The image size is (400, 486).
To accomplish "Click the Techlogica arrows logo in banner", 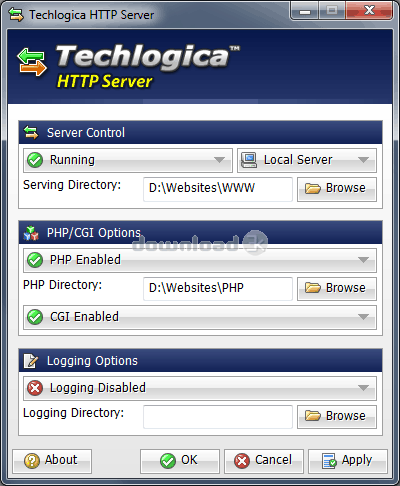I will [32, 62].
